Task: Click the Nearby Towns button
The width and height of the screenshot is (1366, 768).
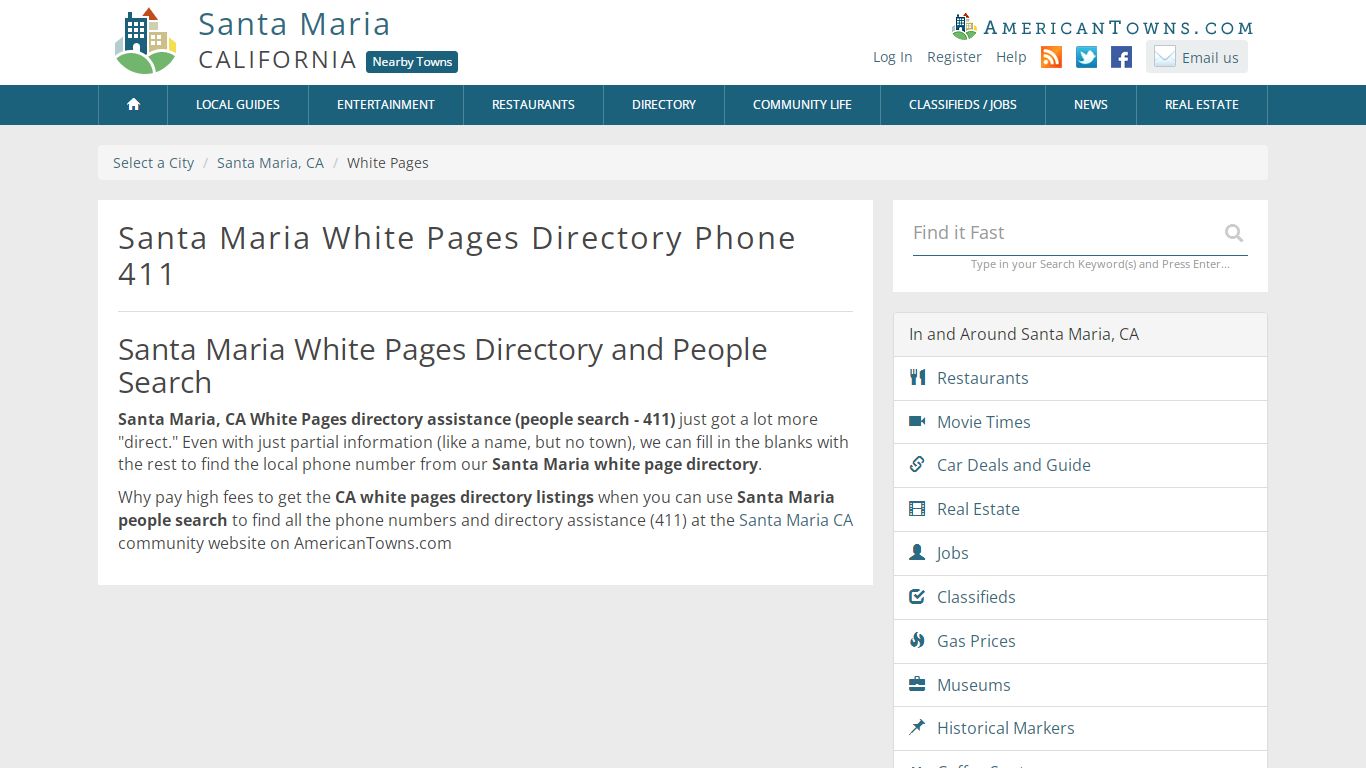Action: [x=412, y=62]
